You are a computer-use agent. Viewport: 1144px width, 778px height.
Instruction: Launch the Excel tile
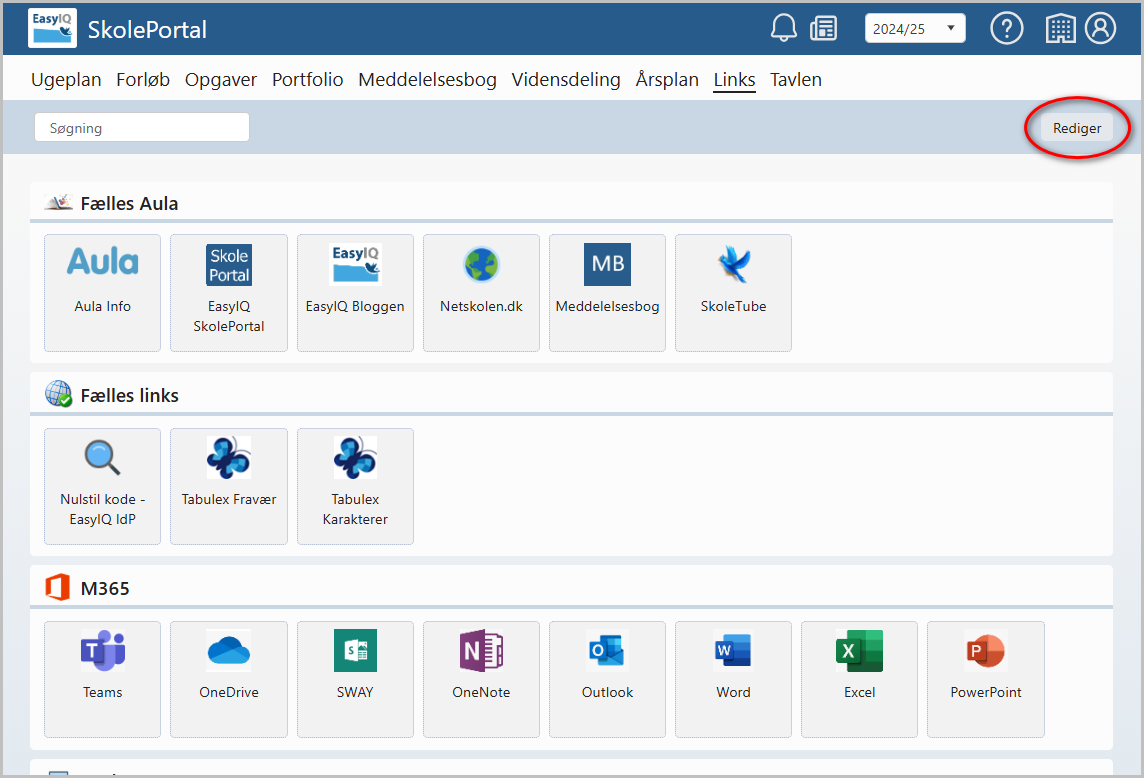[859, 679]
